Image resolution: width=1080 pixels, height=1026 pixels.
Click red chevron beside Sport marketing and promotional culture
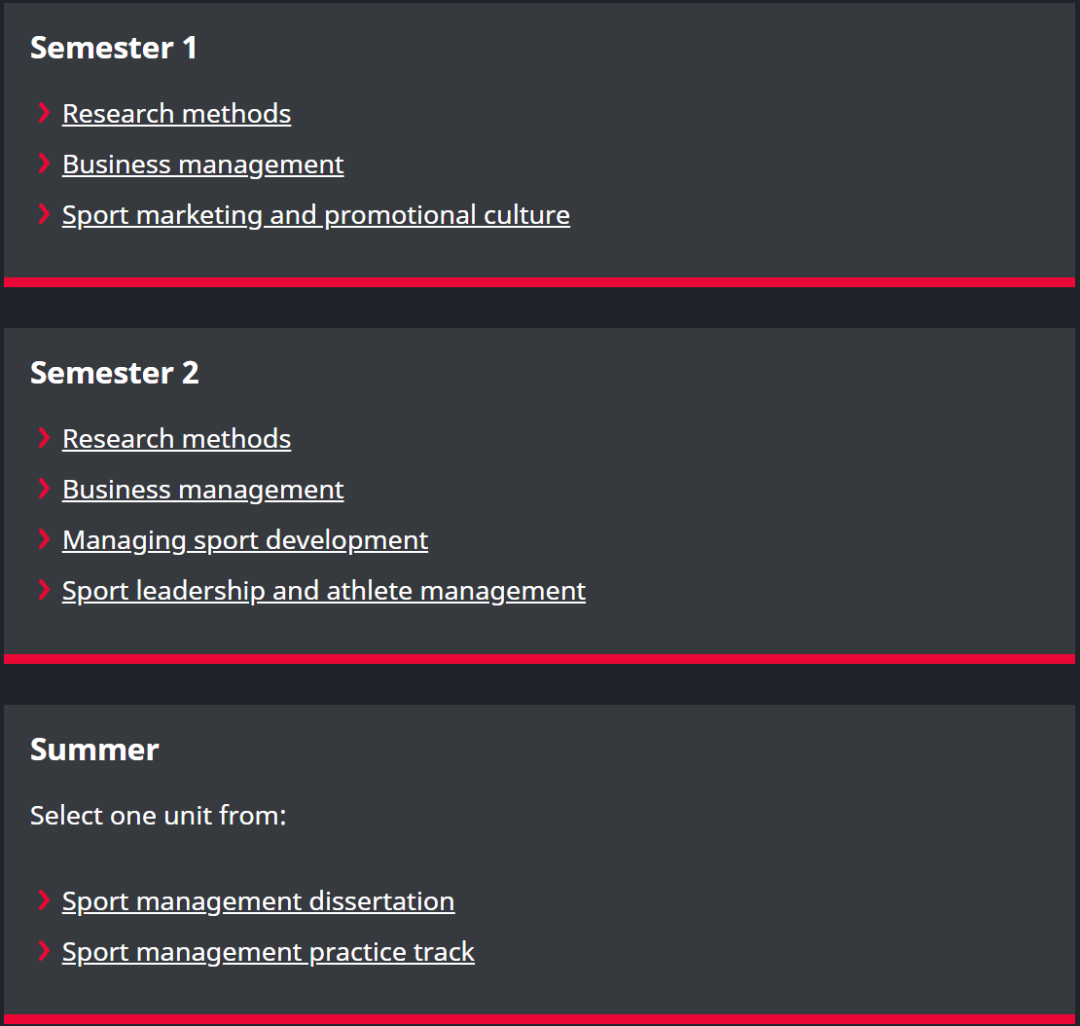[43, 214]
